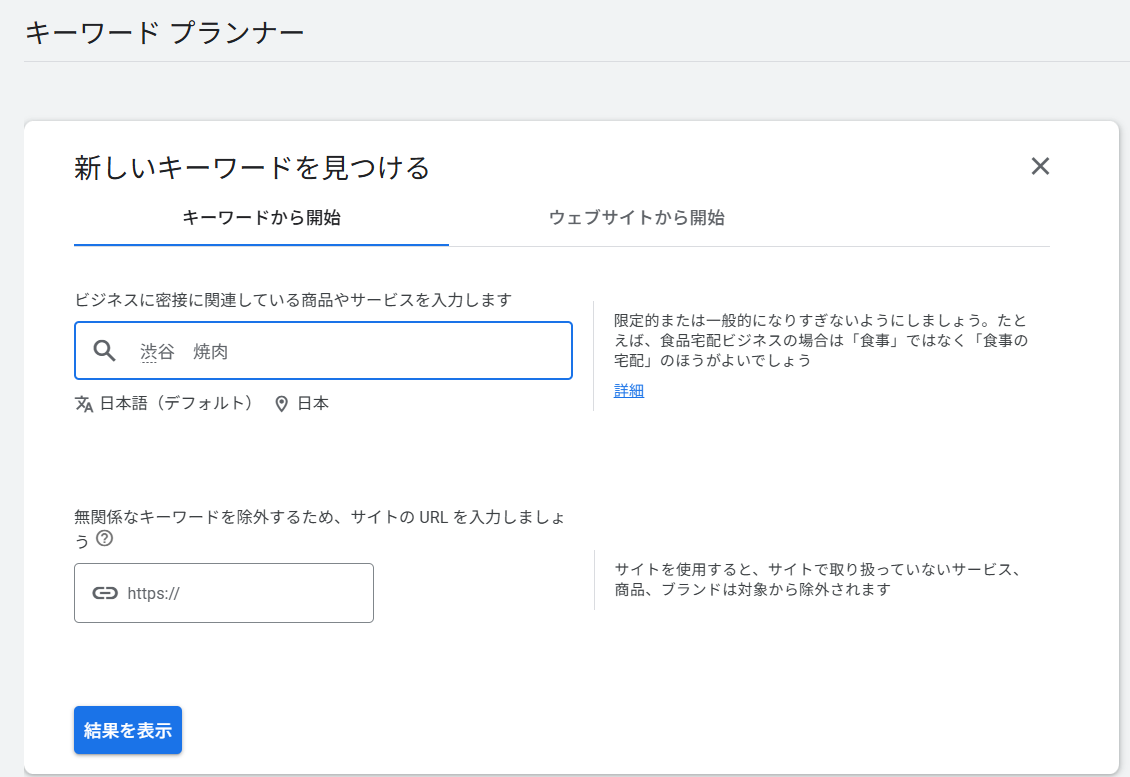Click the translate language icon
The image size is (1130, 777).
click(84, 404)
